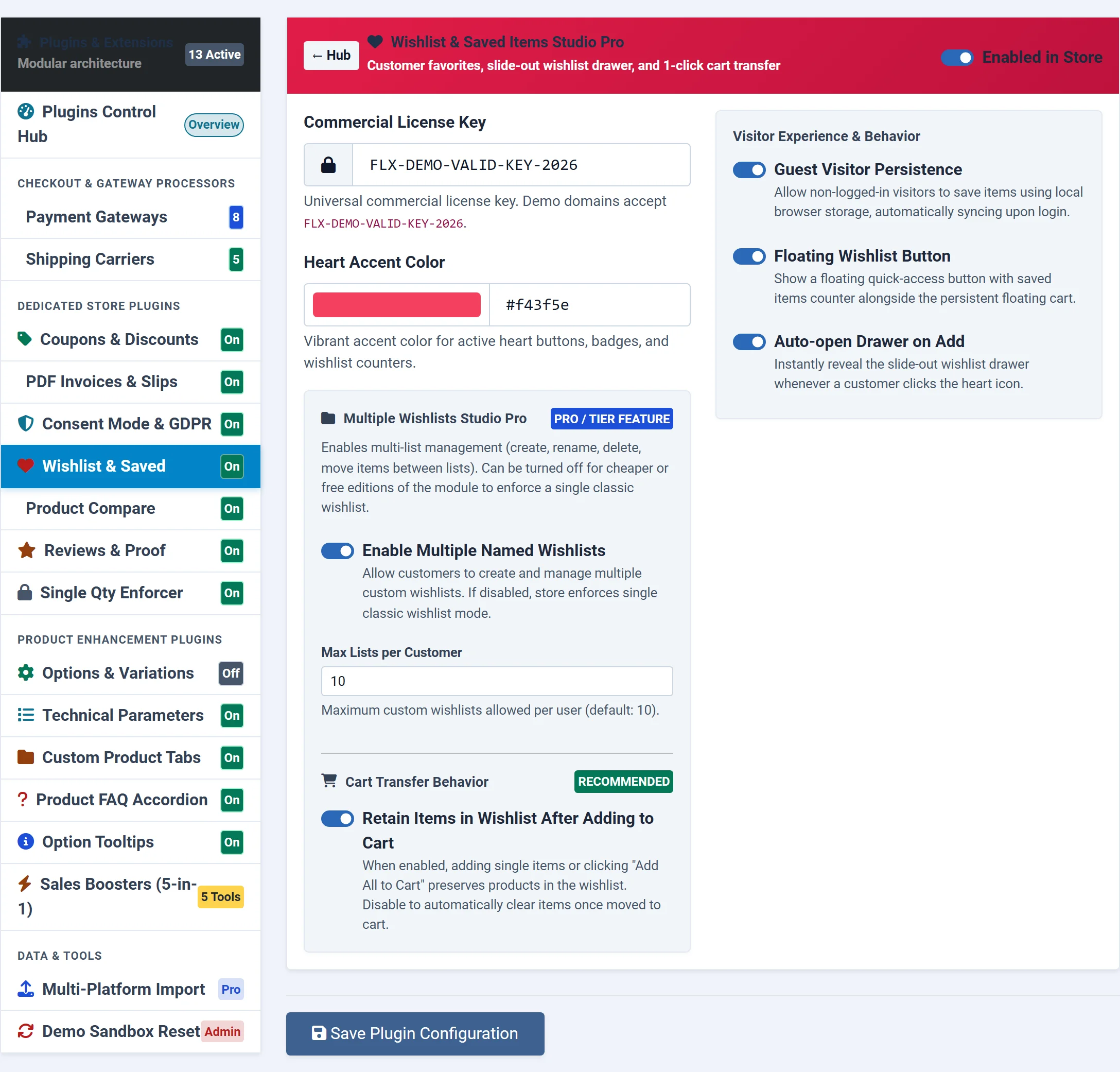The image size is (1120, 1072).
Task: Click the Reviews & Proof star icon
Action: point(27,550)
